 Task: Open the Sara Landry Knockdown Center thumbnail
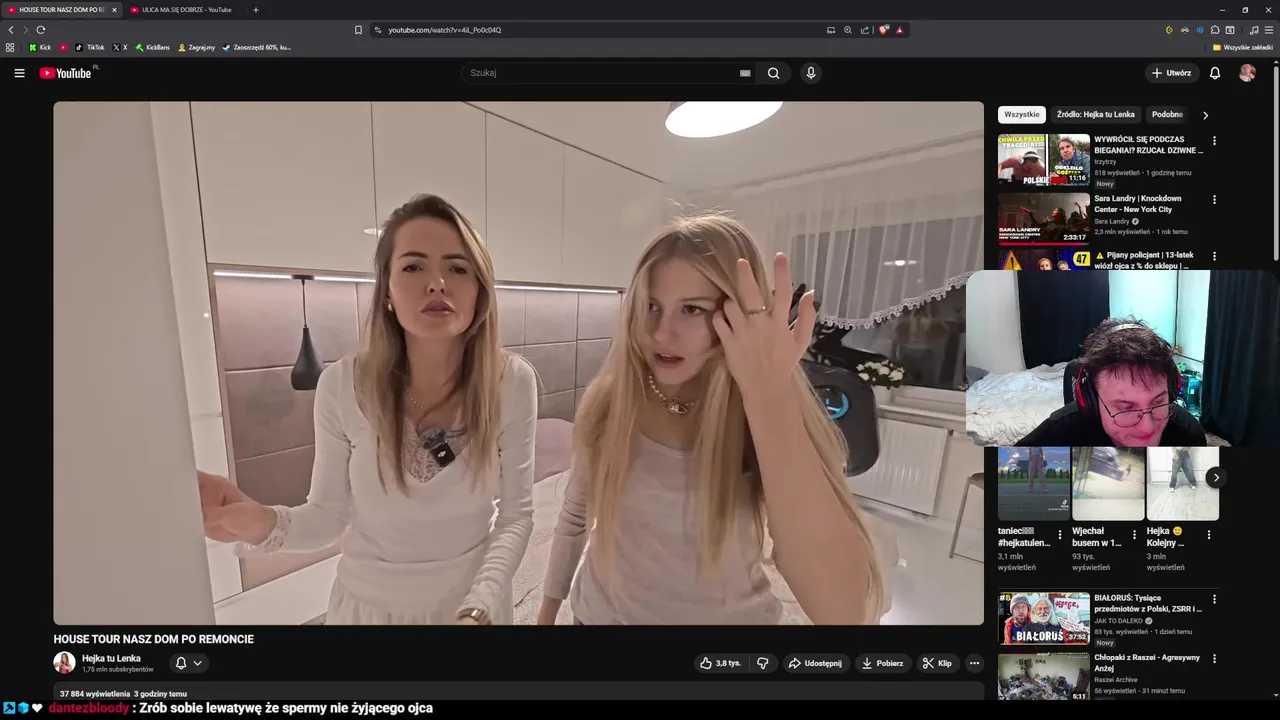(1044, 219)
